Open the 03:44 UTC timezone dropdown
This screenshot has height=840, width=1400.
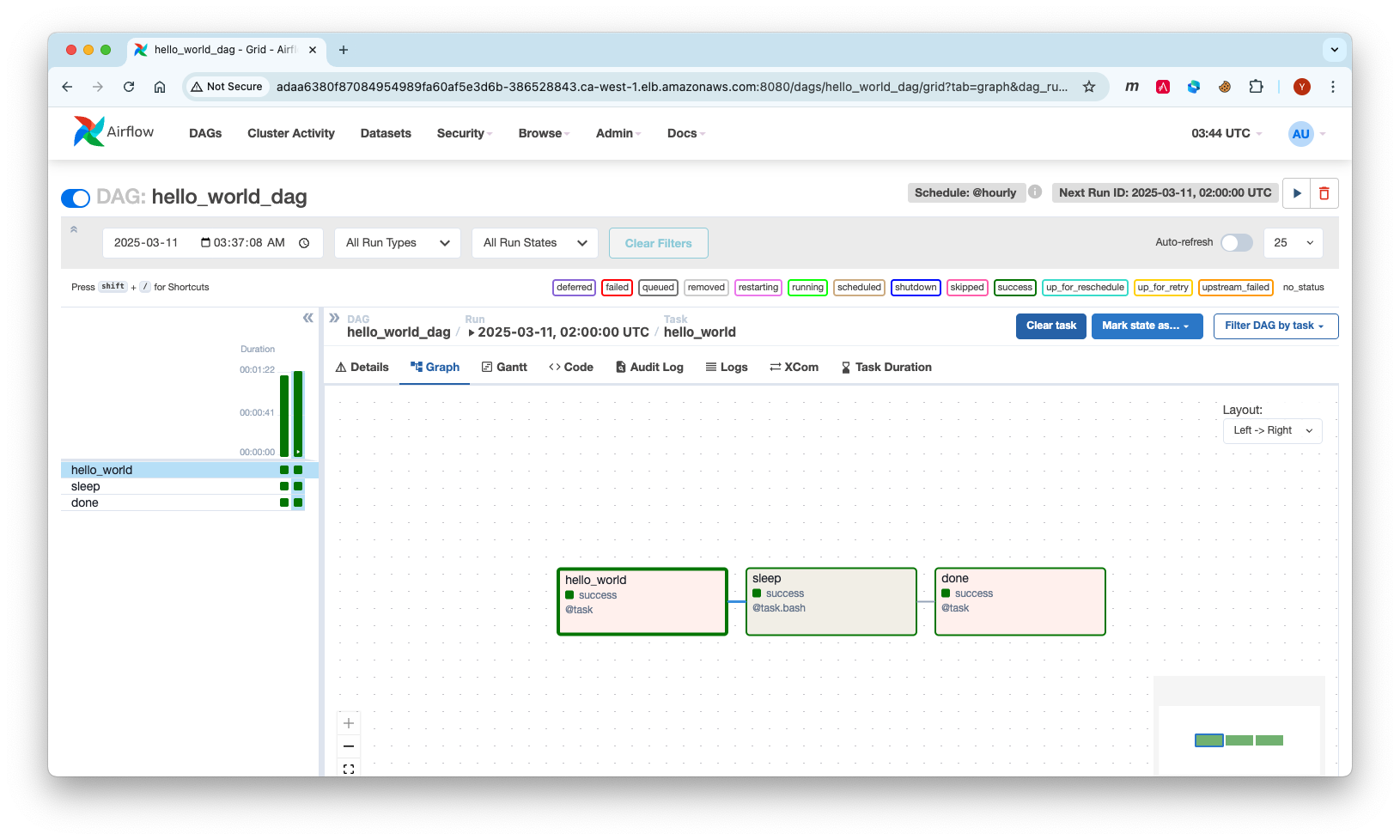1227,133
